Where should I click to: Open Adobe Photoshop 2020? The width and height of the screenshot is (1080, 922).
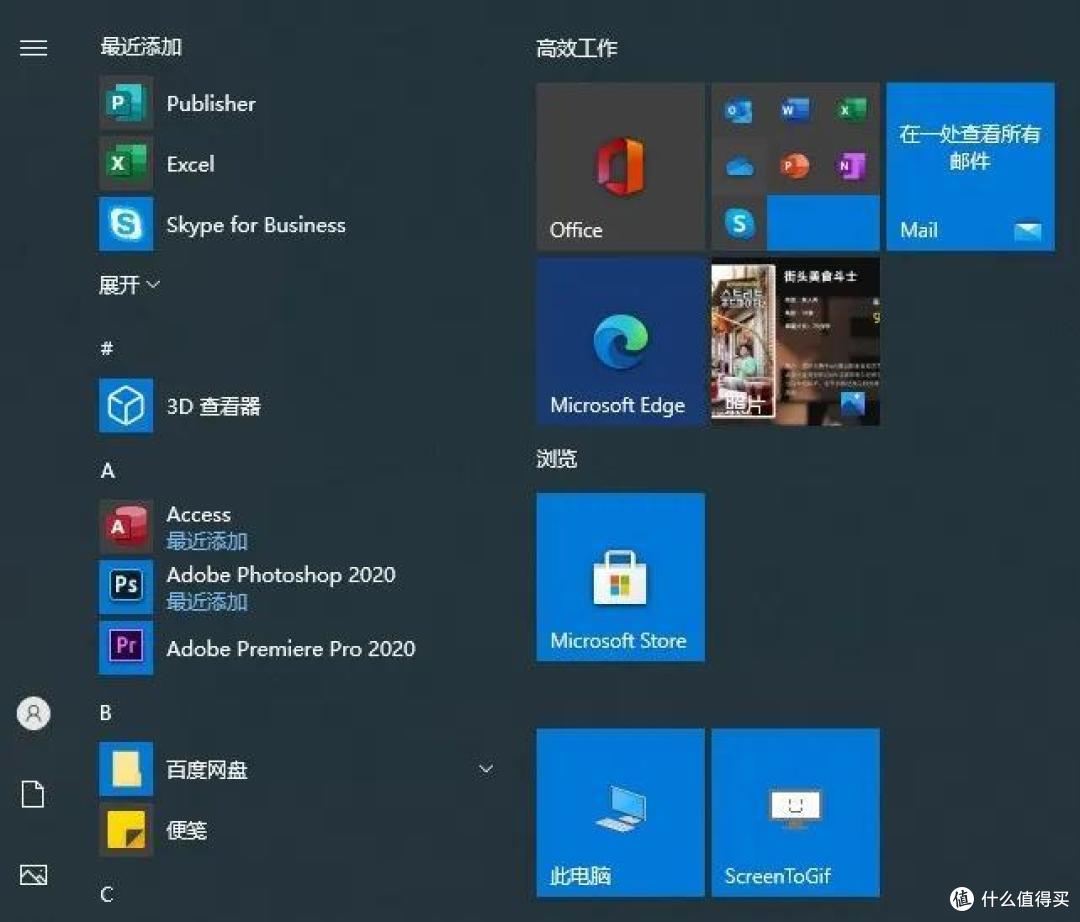296,587
